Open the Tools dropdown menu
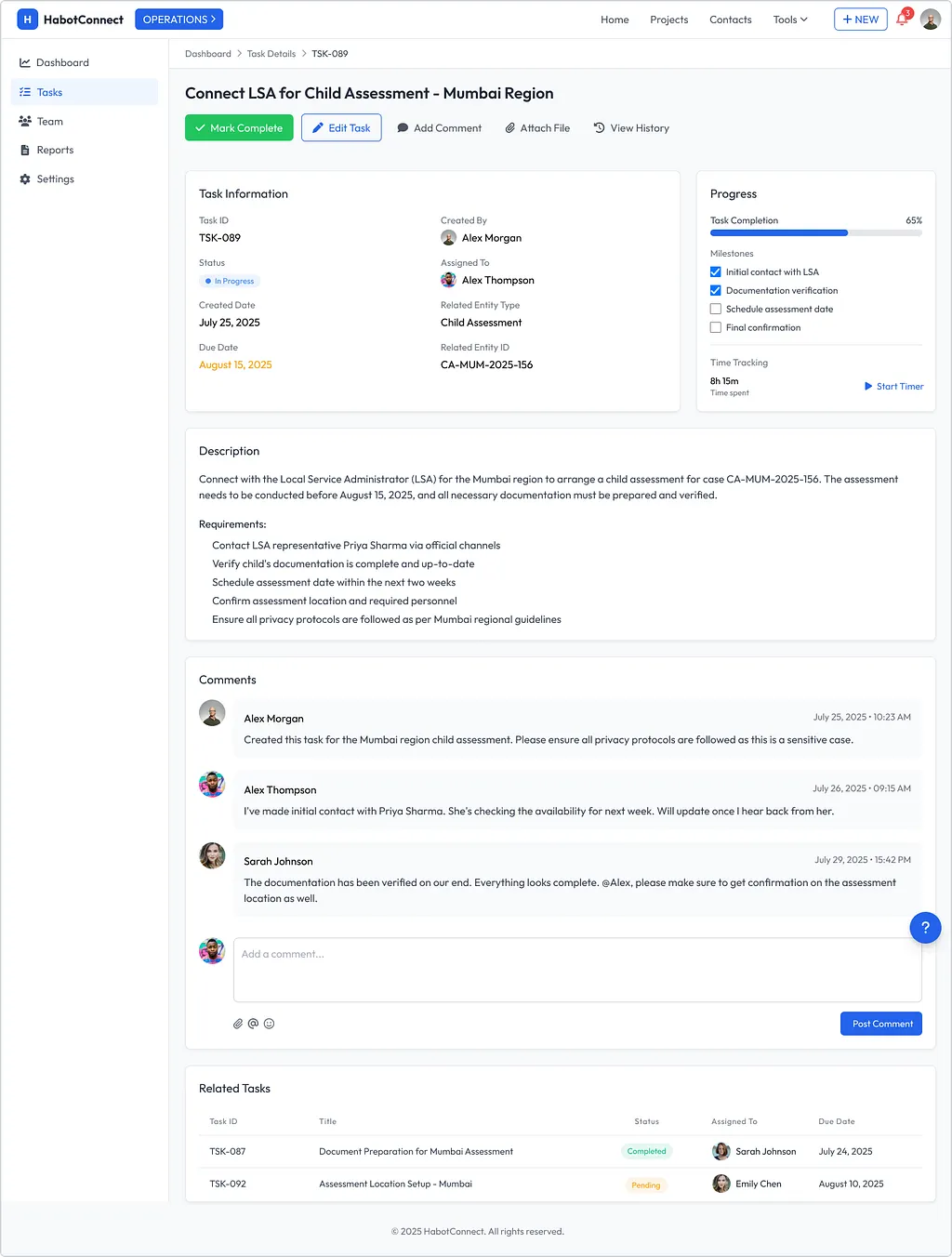The image size is (952, 1257). (790, 20)
